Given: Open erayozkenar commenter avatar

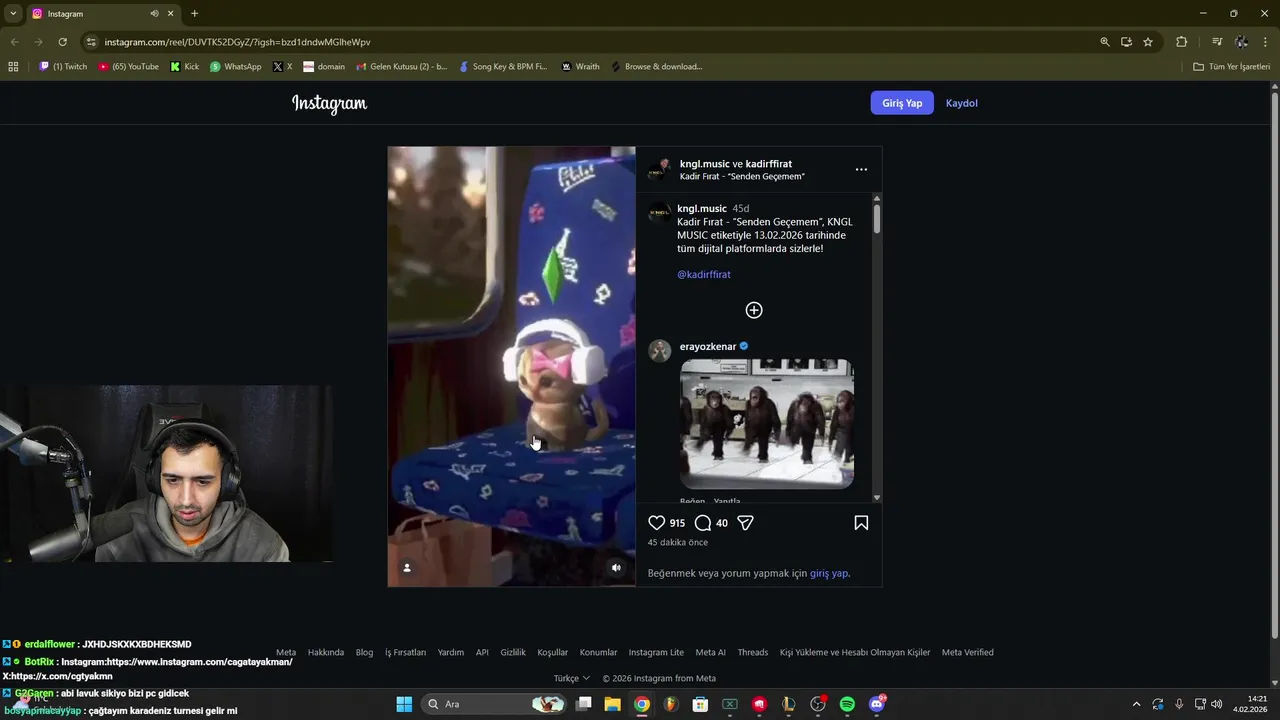Looking at the screenshot, I should point(659,350).
